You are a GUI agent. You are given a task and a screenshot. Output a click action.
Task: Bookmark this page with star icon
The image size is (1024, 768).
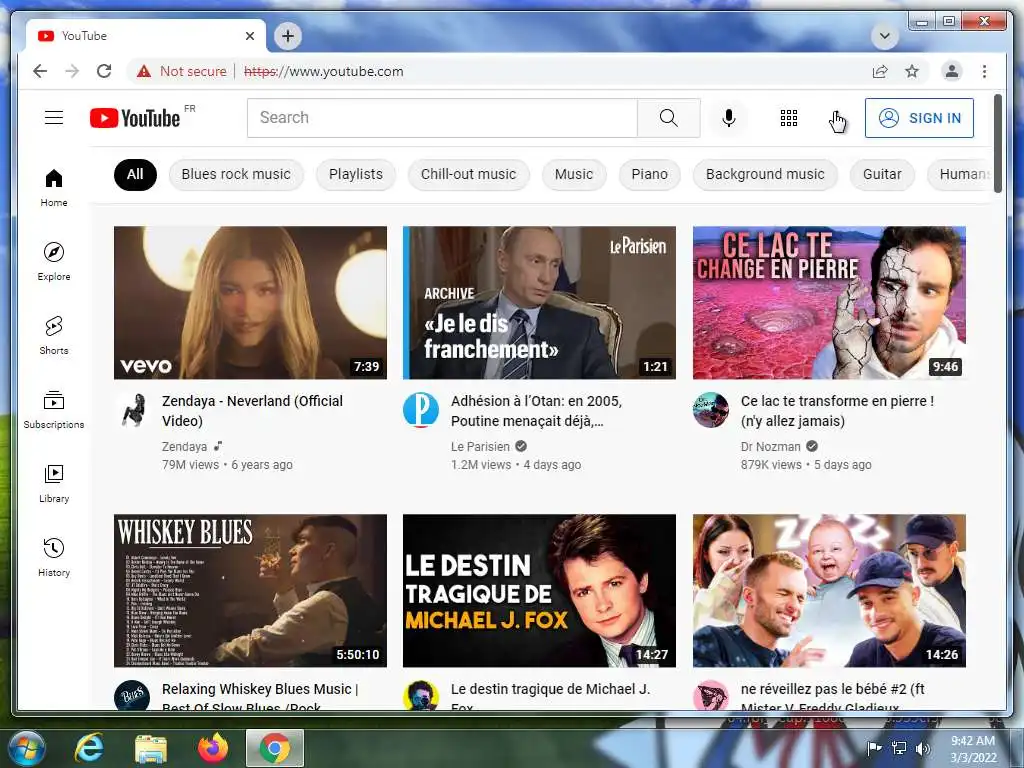tap(912, 71)
